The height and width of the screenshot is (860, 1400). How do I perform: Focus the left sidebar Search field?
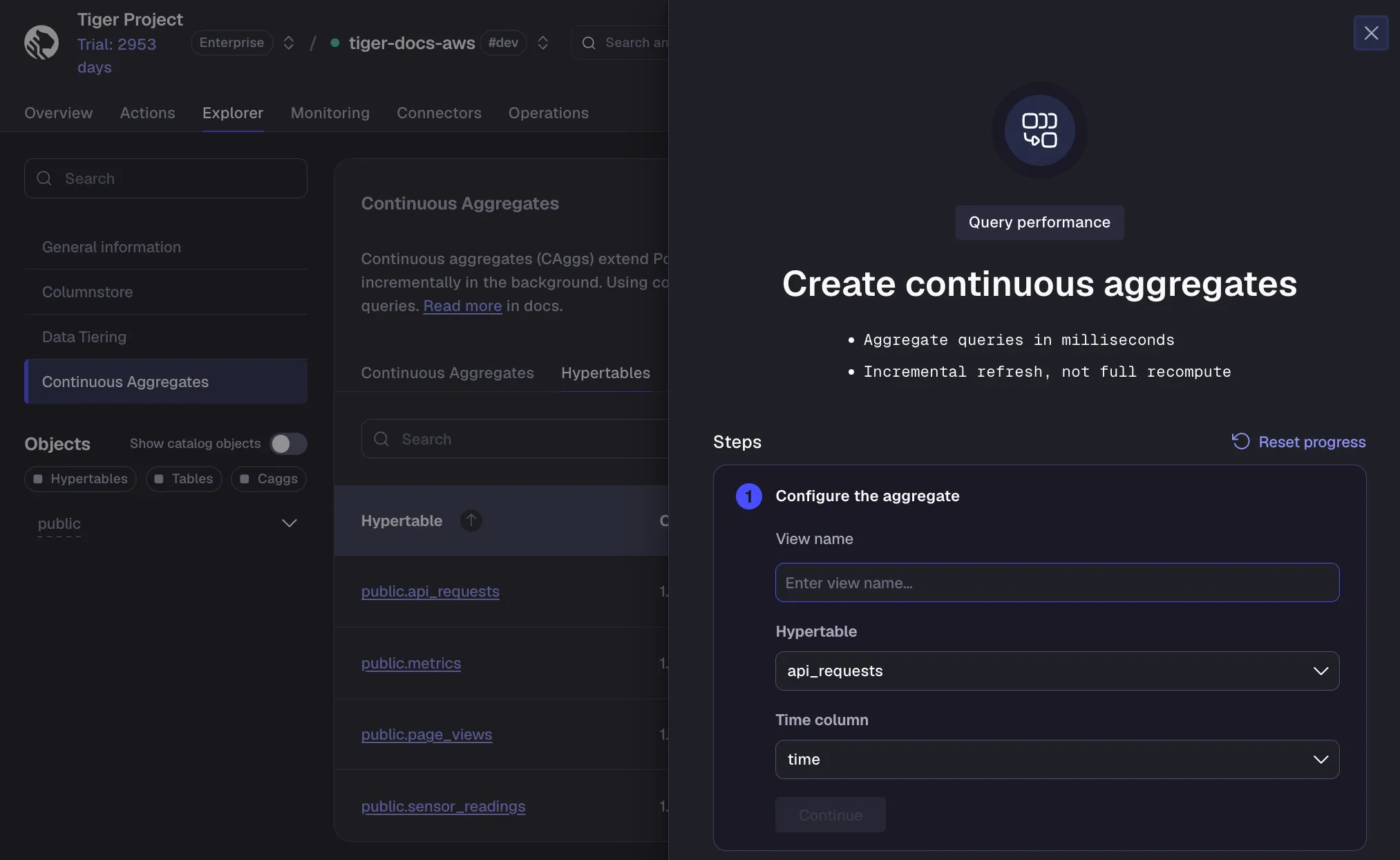(x=166, y=178)
